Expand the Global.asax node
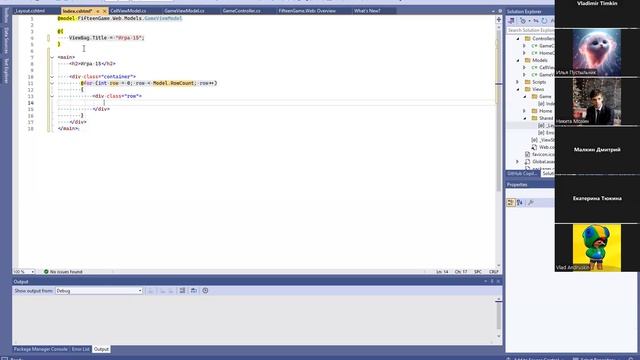 coord(518,162)
